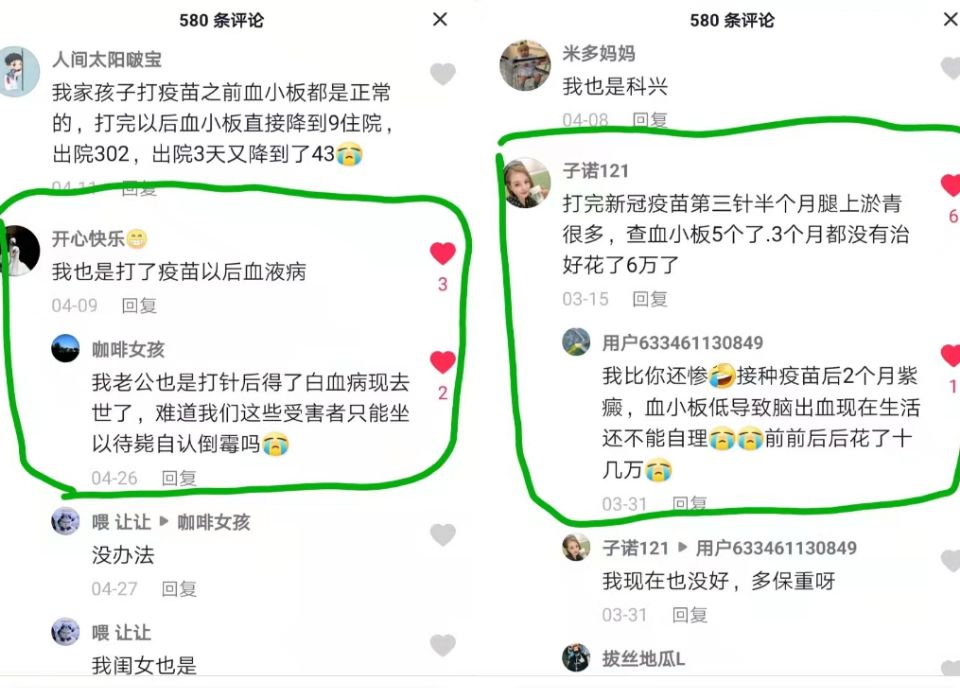
Task: Open 人间太阳啵宝's profile avatar
Action: point(17,71)
